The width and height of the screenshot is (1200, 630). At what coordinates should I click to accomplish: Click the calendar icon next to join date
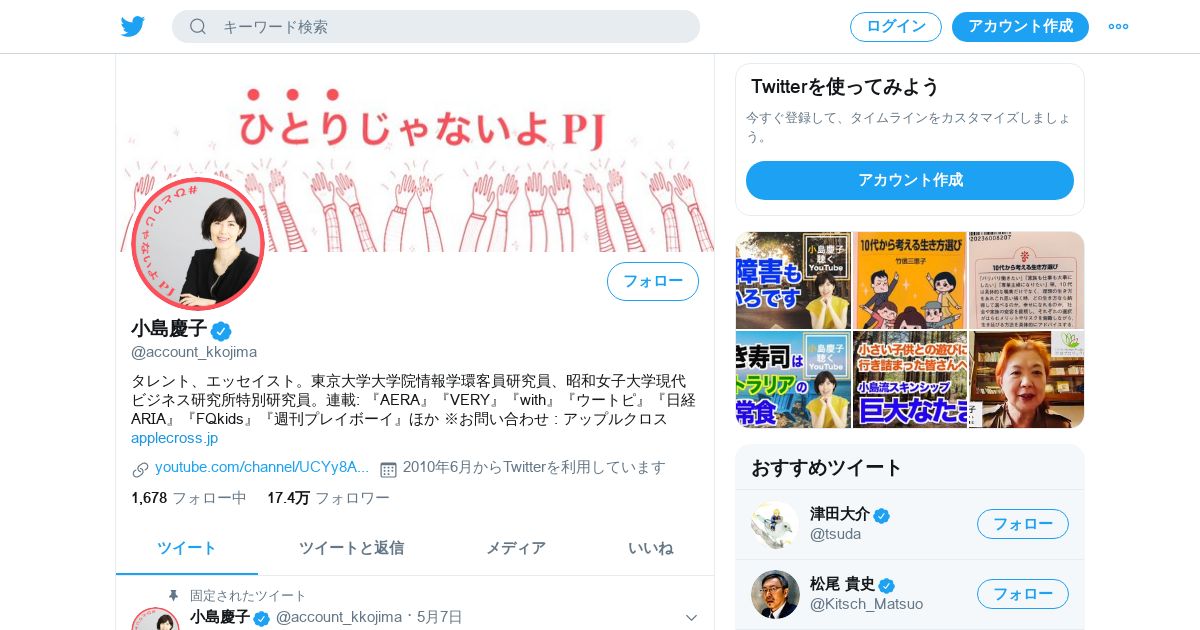coord(388,469)
